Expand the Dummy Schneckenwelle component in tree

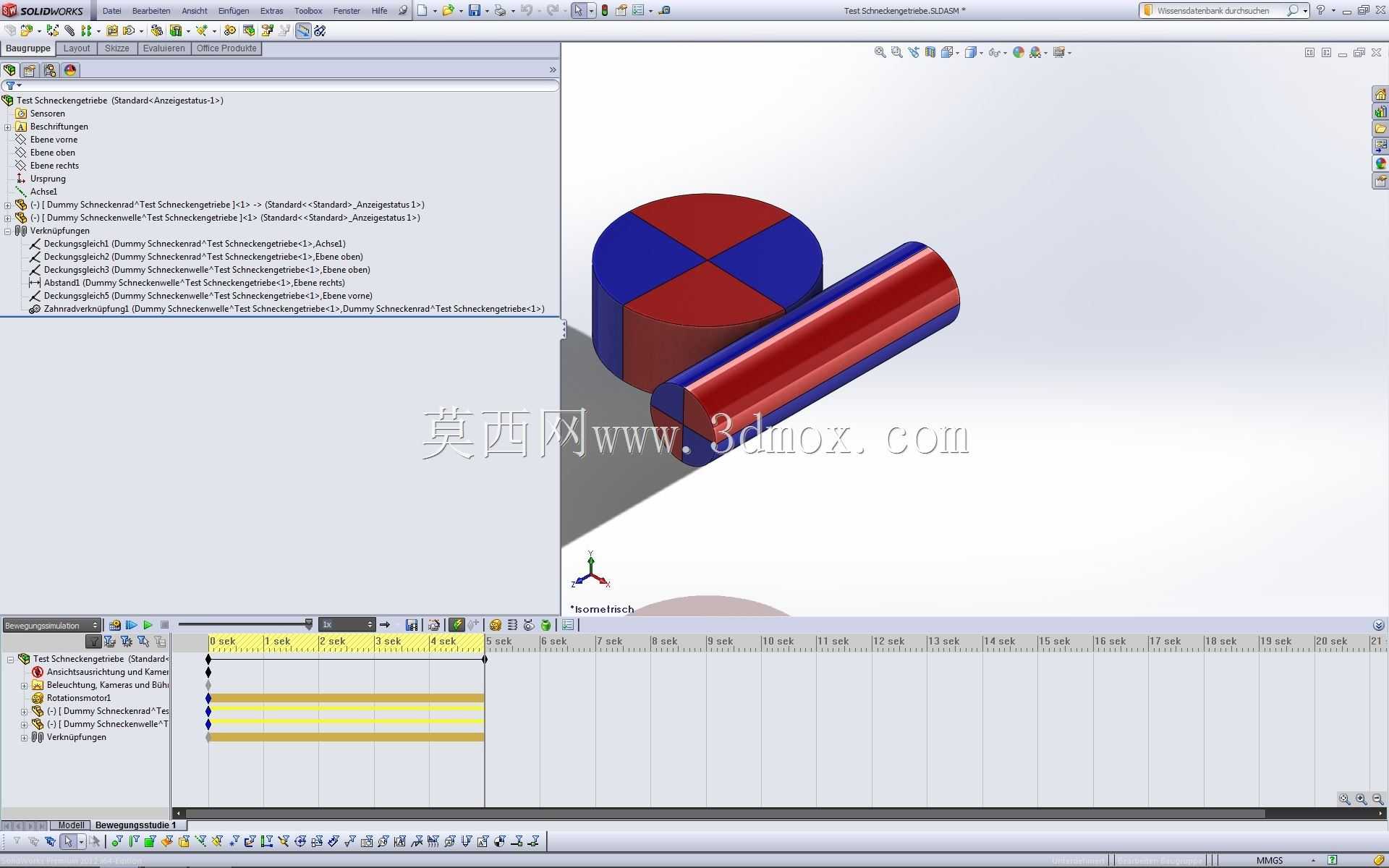[8, 218]
